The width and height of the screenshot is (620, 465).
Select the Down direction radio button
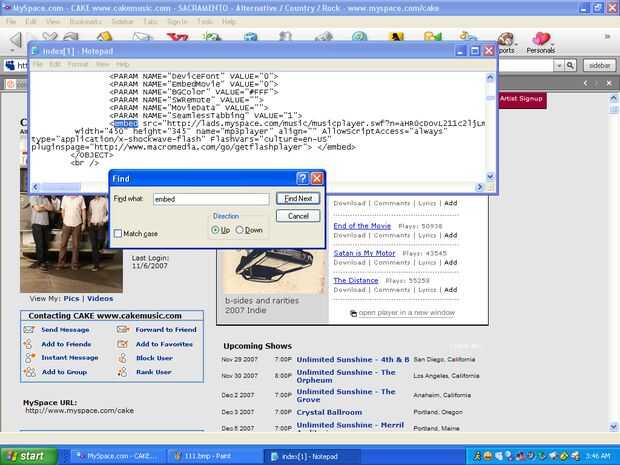coord(239,230)
